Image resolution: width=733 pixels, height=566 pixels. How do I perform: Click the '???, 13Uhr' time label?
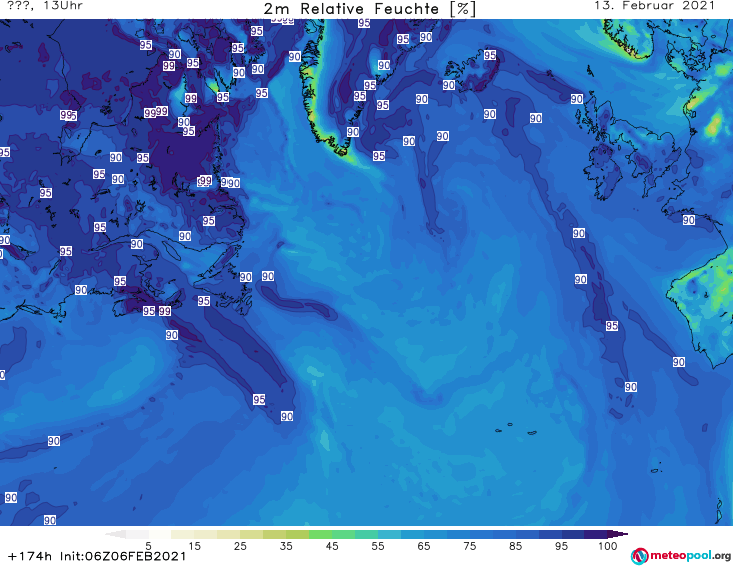[x=45, y=6]
